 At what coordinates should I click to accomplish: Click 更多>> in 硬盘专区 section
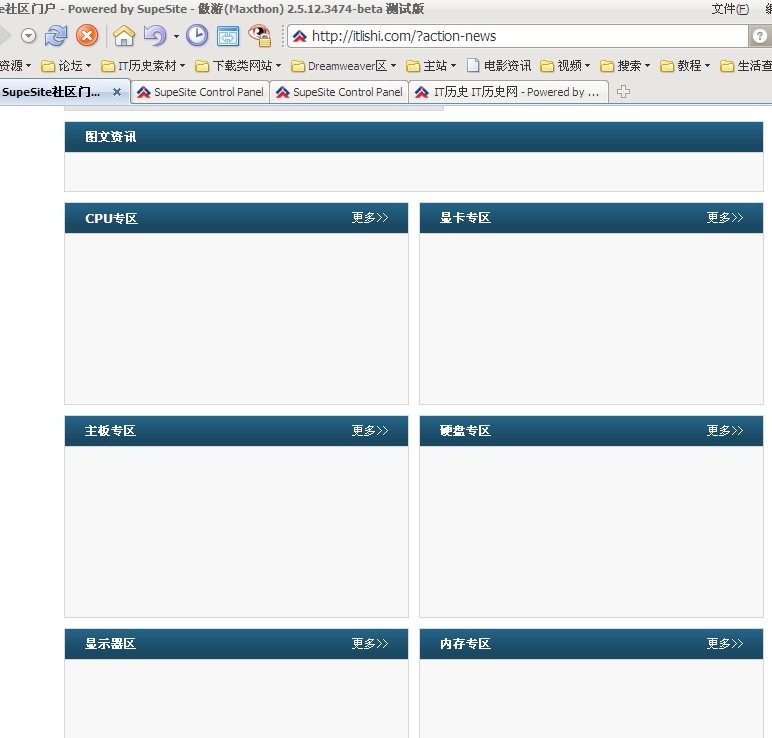[x=725, y=431]
